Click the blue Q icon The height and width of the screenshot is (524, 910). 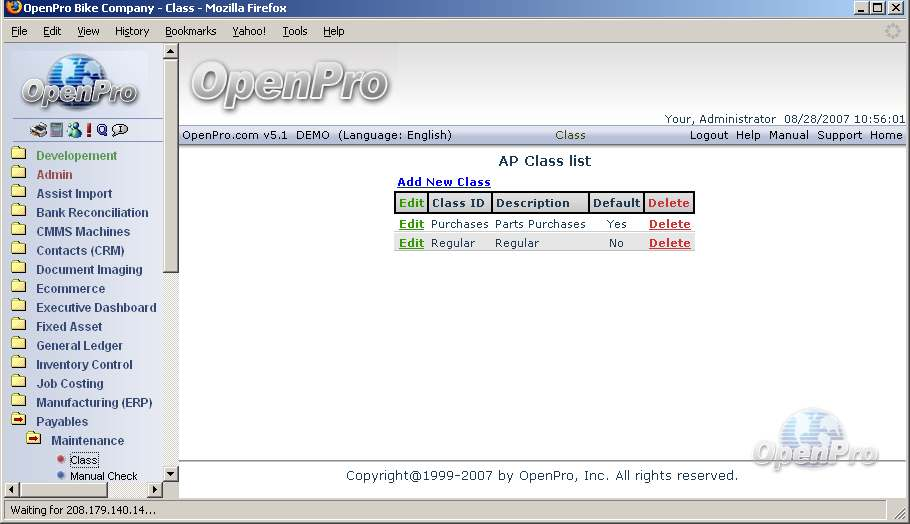tap(102, 130)
